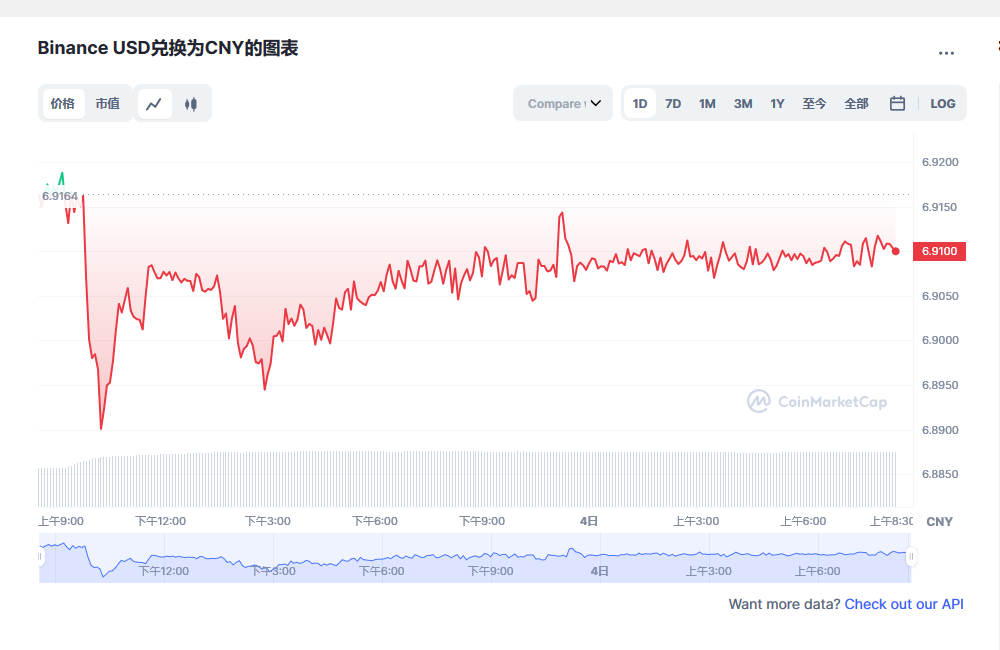The image size is (1000, 650).
Task: Select the 市值 market cap tab
Action: [x=108, y=103]
